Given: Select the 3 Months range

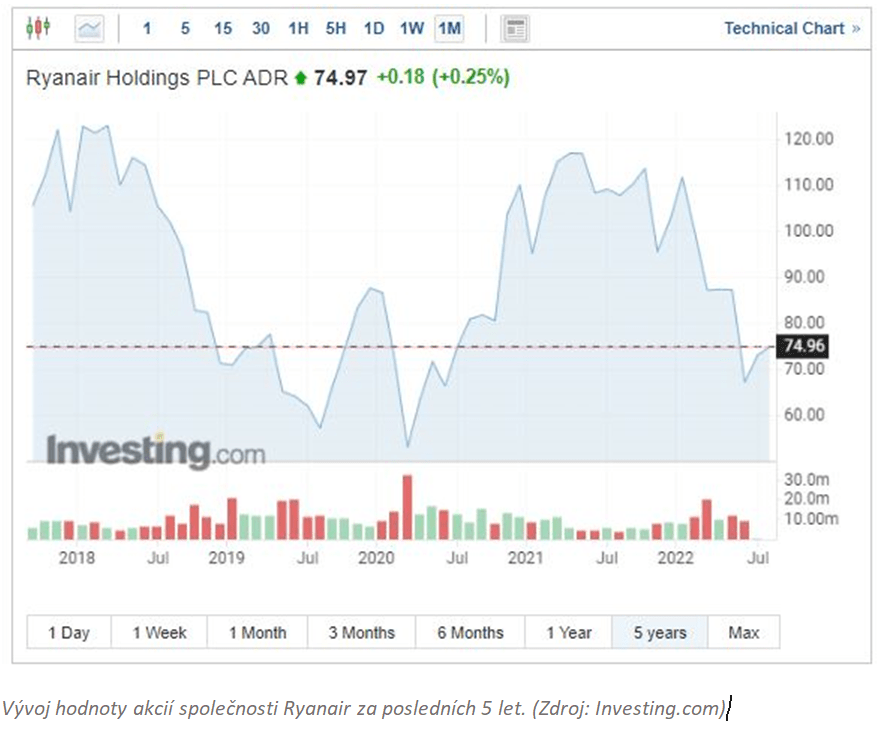Looking at the screenshot, I should (361, 633).
